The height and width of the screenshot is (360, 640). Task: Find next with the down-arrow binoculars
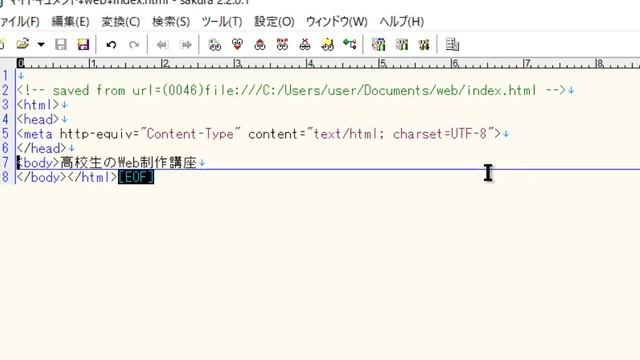[237, 44]
